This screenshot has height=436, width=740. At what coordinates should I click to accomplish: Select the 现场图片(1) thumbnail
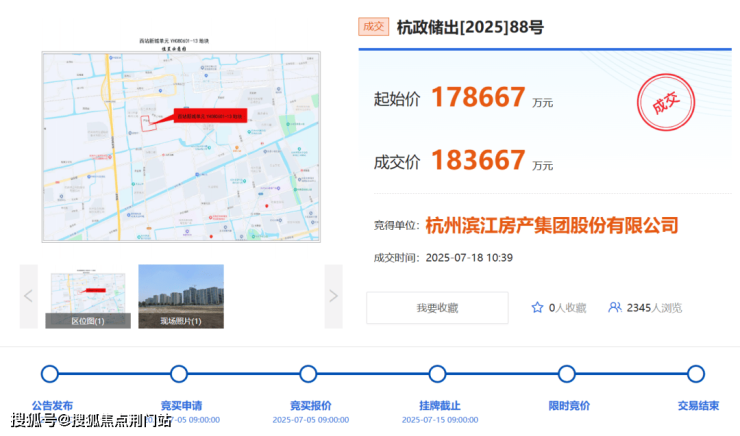tap(181, 296)
